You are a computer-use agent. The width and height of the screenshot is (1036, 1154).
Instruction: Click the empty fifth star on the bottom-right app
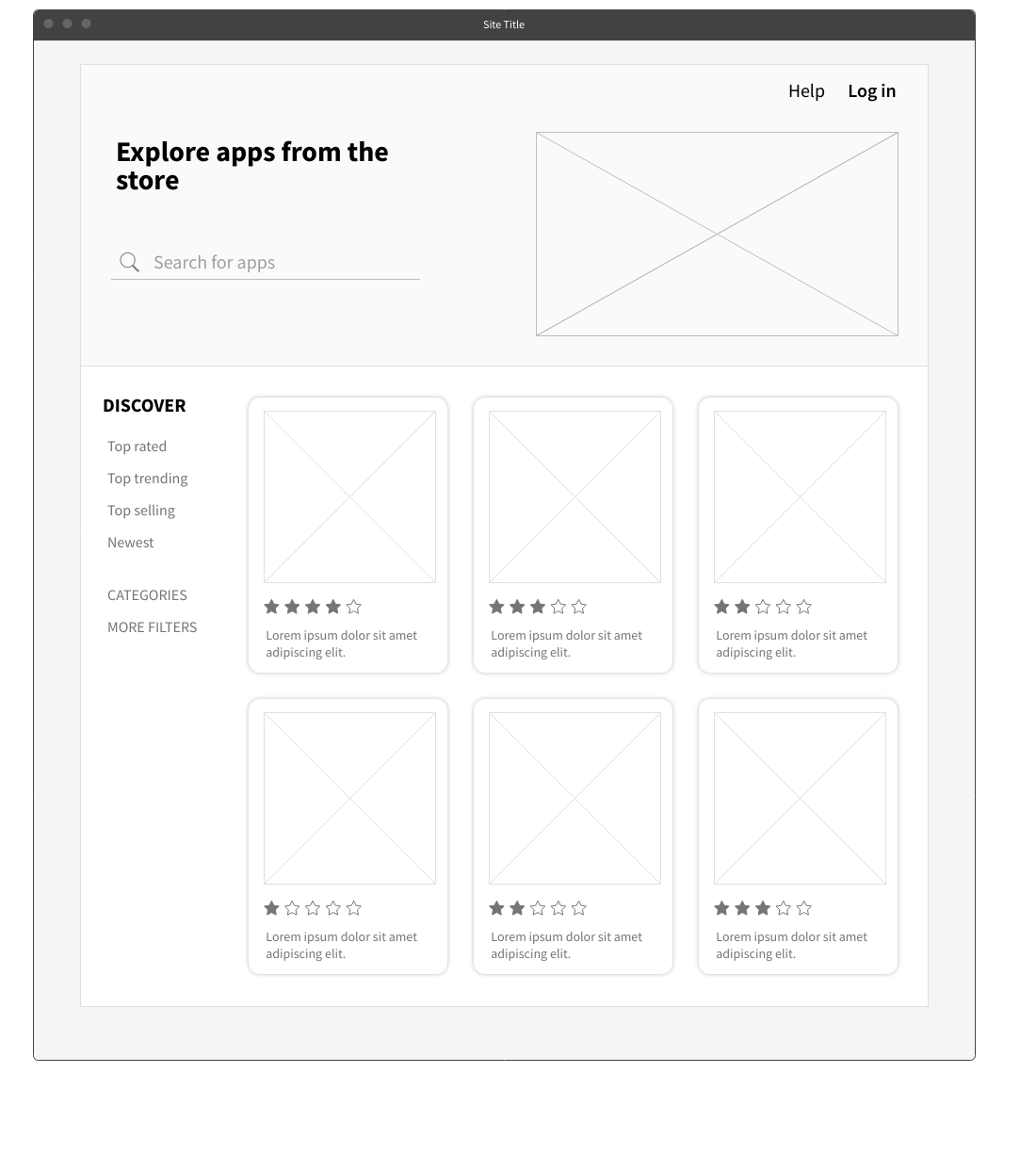click(804, 908)
